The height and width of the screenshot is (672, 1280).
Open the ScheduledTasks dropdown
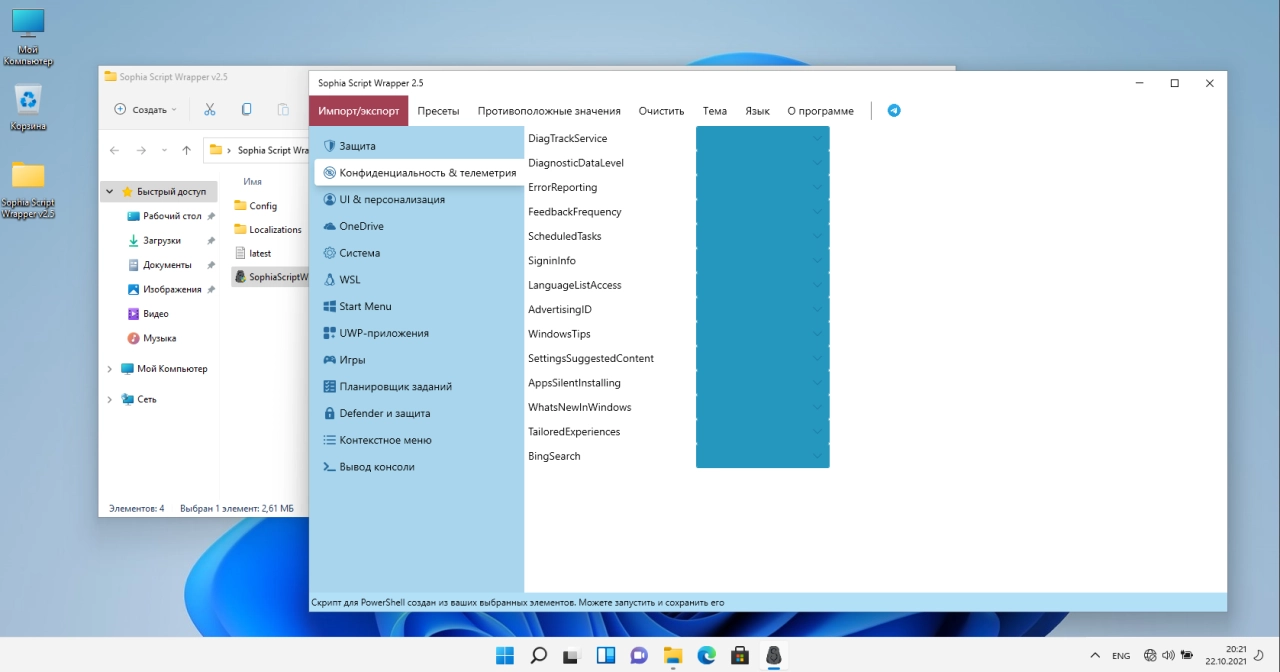763,236
